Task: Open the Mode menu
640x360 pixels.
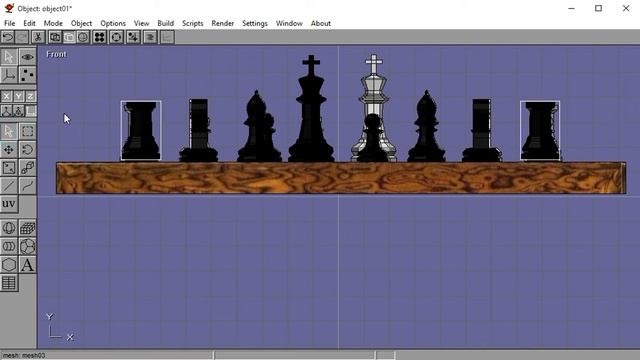Action: point(53,23)
